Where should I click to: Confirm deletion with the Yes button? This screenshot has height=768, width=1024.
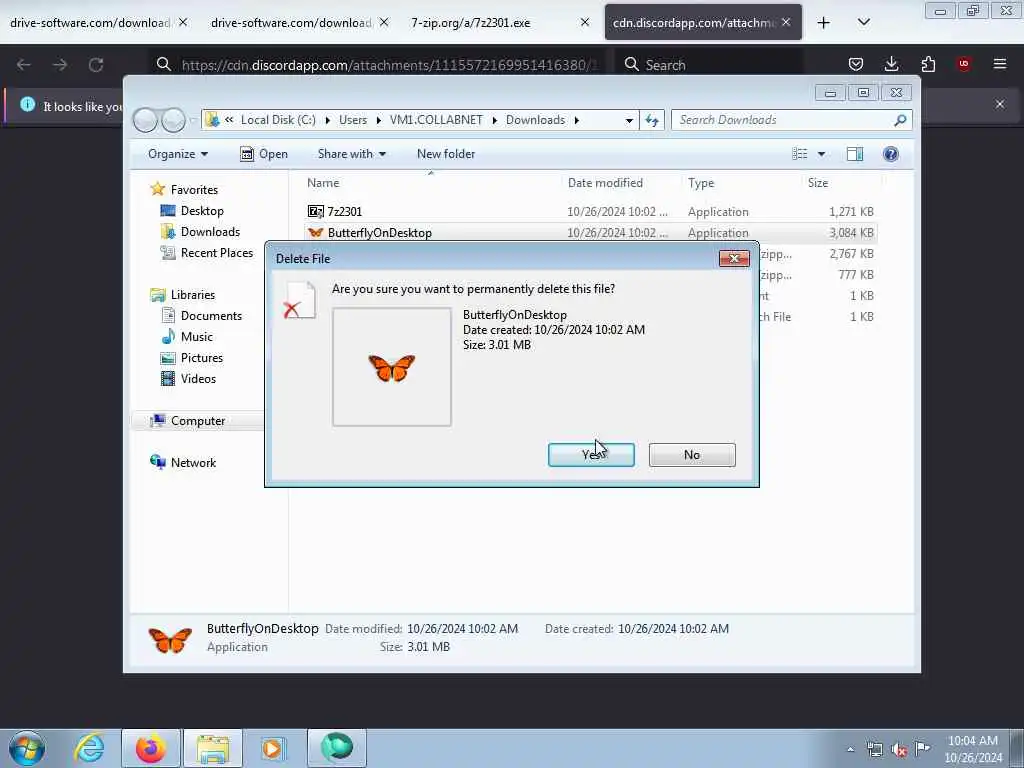point(591,455)
